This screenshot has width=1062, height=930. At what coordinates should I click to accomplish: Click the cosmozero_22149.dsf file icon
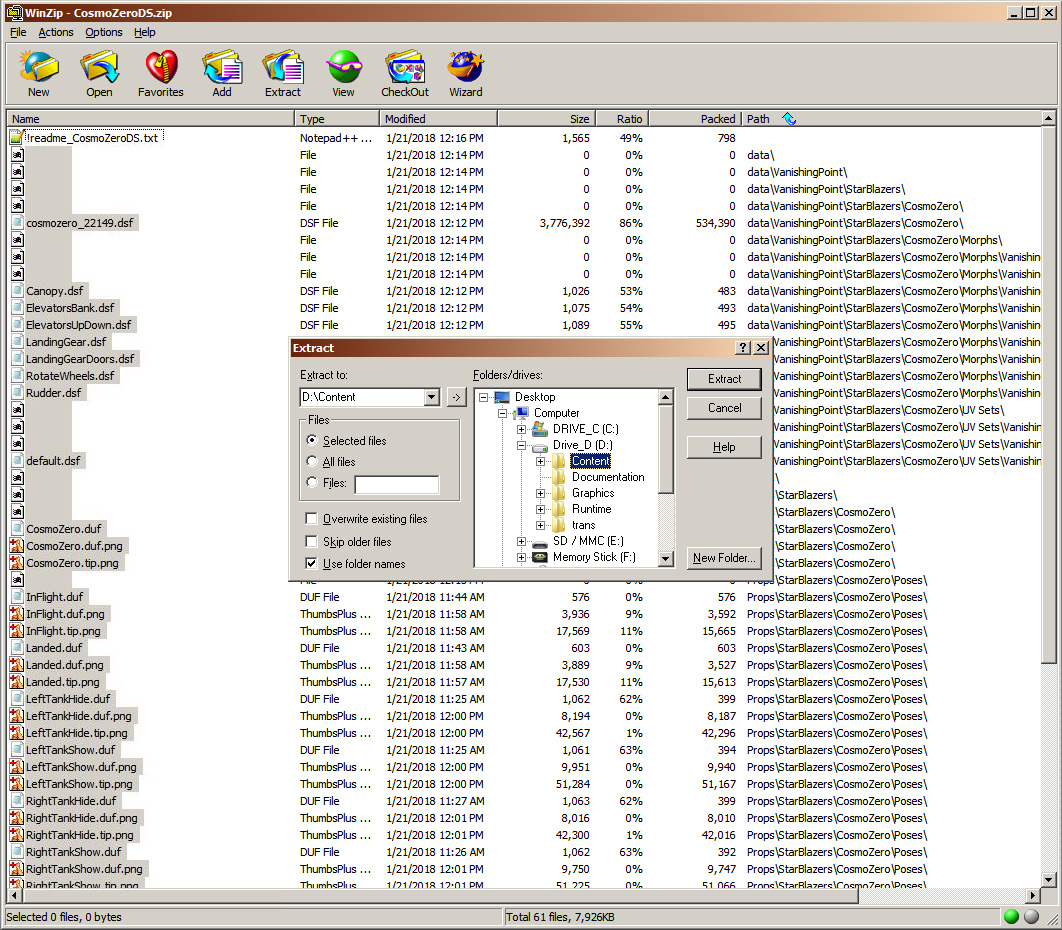click(18, 223)
